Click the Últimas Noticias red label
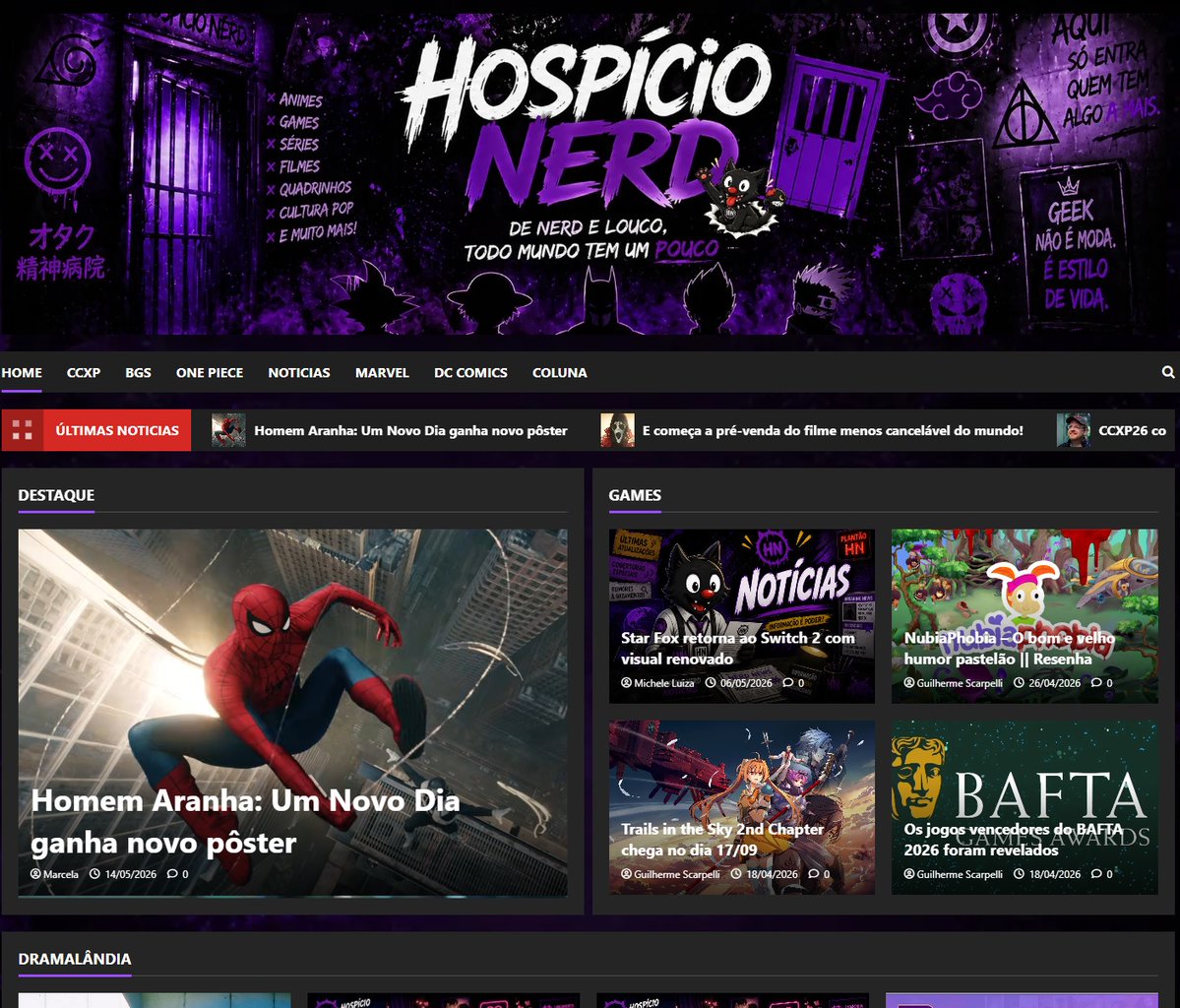This screenshot has height=1008, width=1180. [x=117, y=430]
